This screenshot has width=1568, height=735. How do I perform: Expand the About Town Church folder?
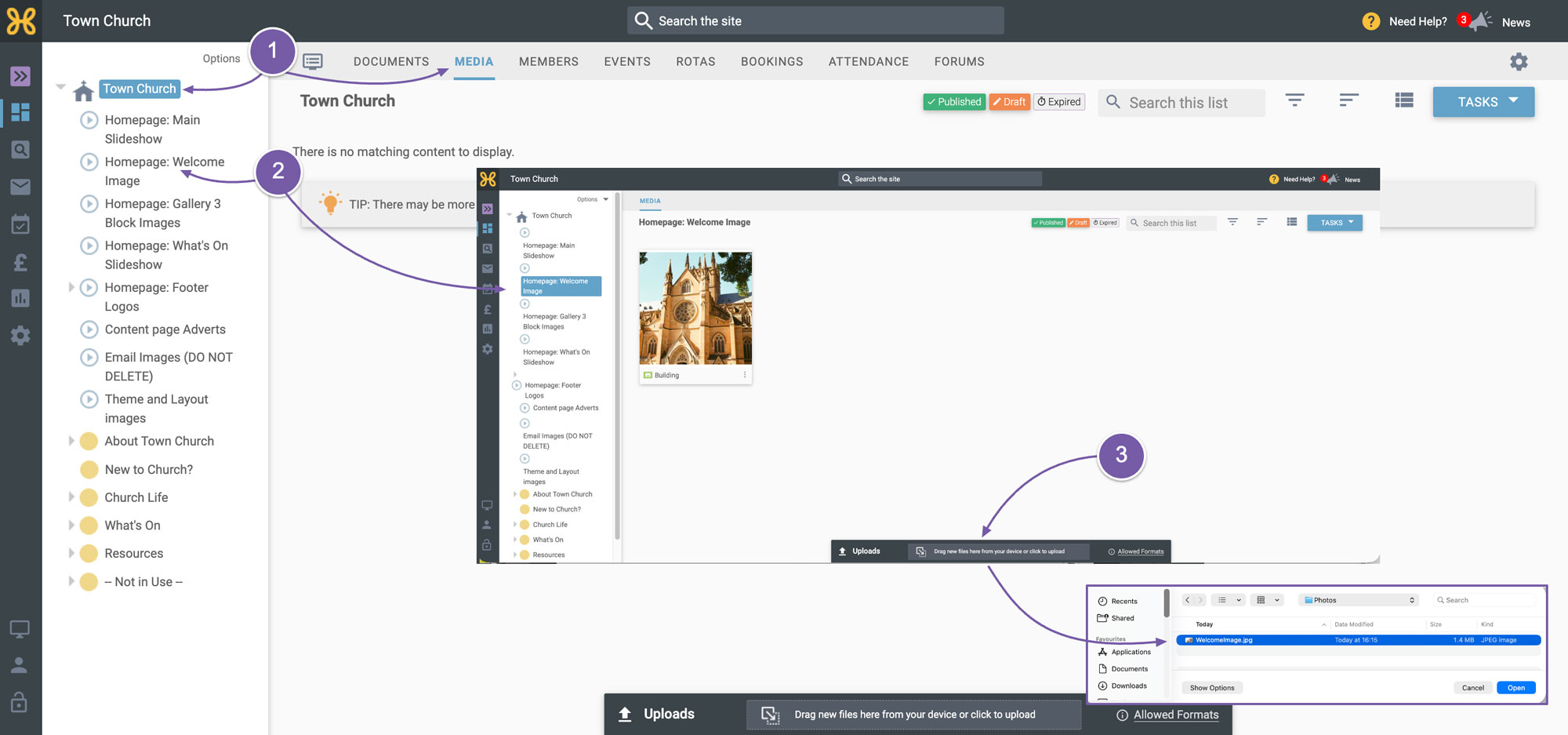click(x=71, y=441)
